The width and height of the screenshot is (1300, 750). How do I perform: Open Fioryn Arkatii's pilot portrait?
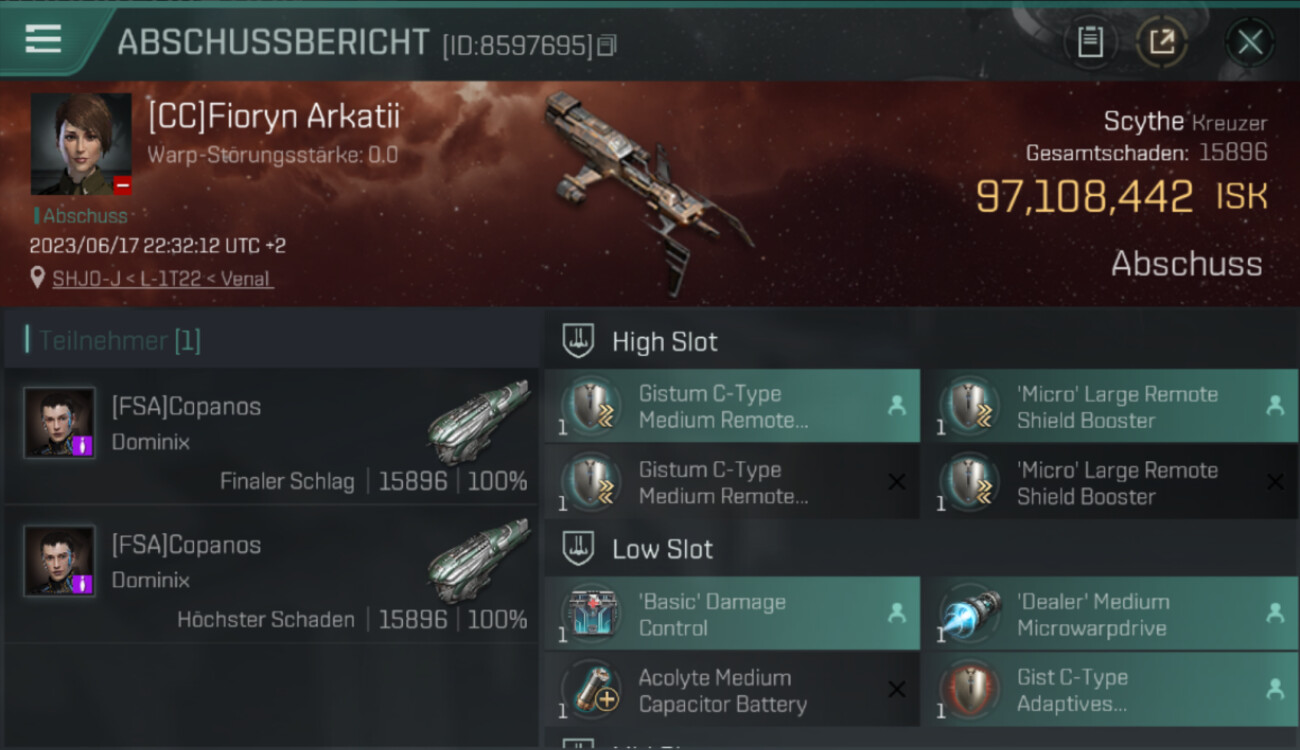(81, 144)
